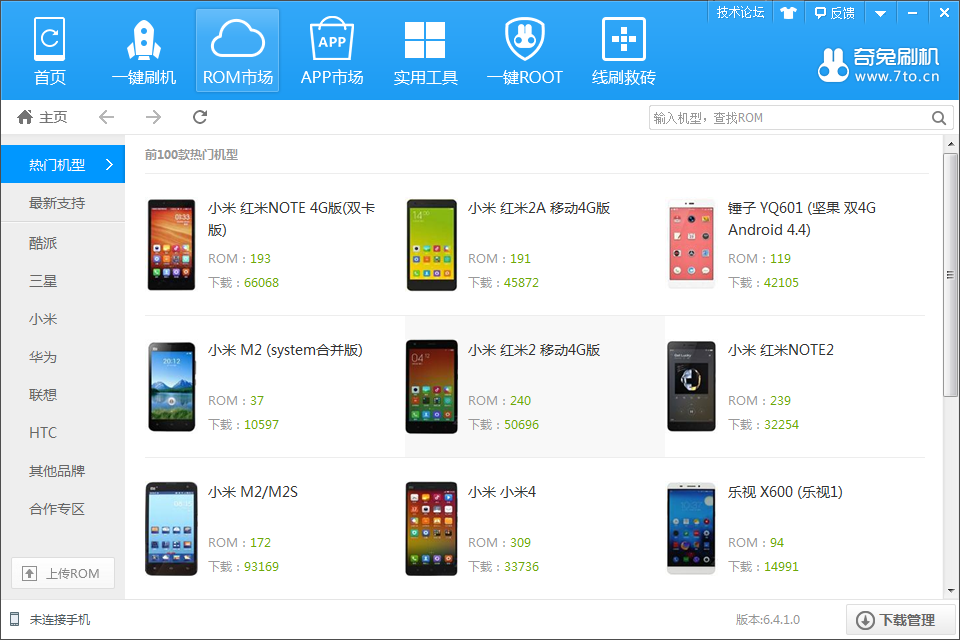Image resolution: width=960 pixels, height=640 pixels.
Task: Select 华为 in the brand sidebar
Action: pos(43,357)
